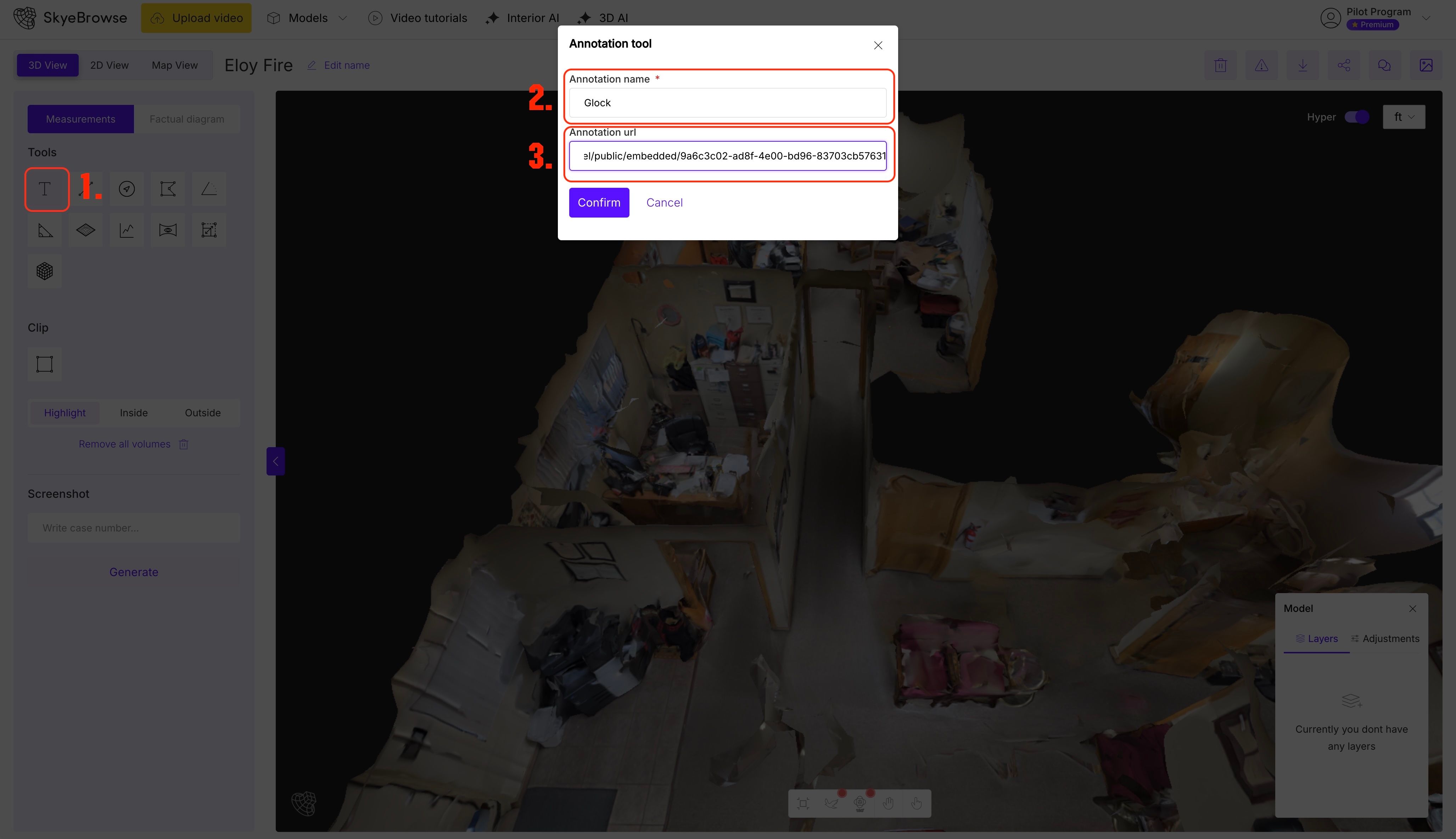Click the fit-to-frame viewport icon
Viewport: 1456px width, 839px height.
click(x=803, y=803)
